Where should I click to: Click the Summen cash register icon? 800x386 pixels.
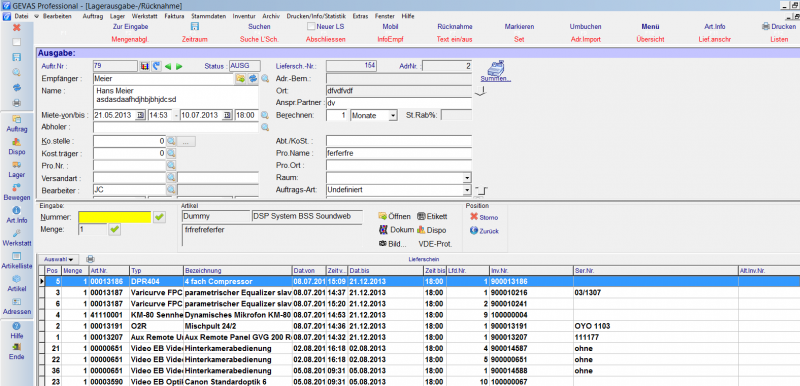click(x=495, y=70)
